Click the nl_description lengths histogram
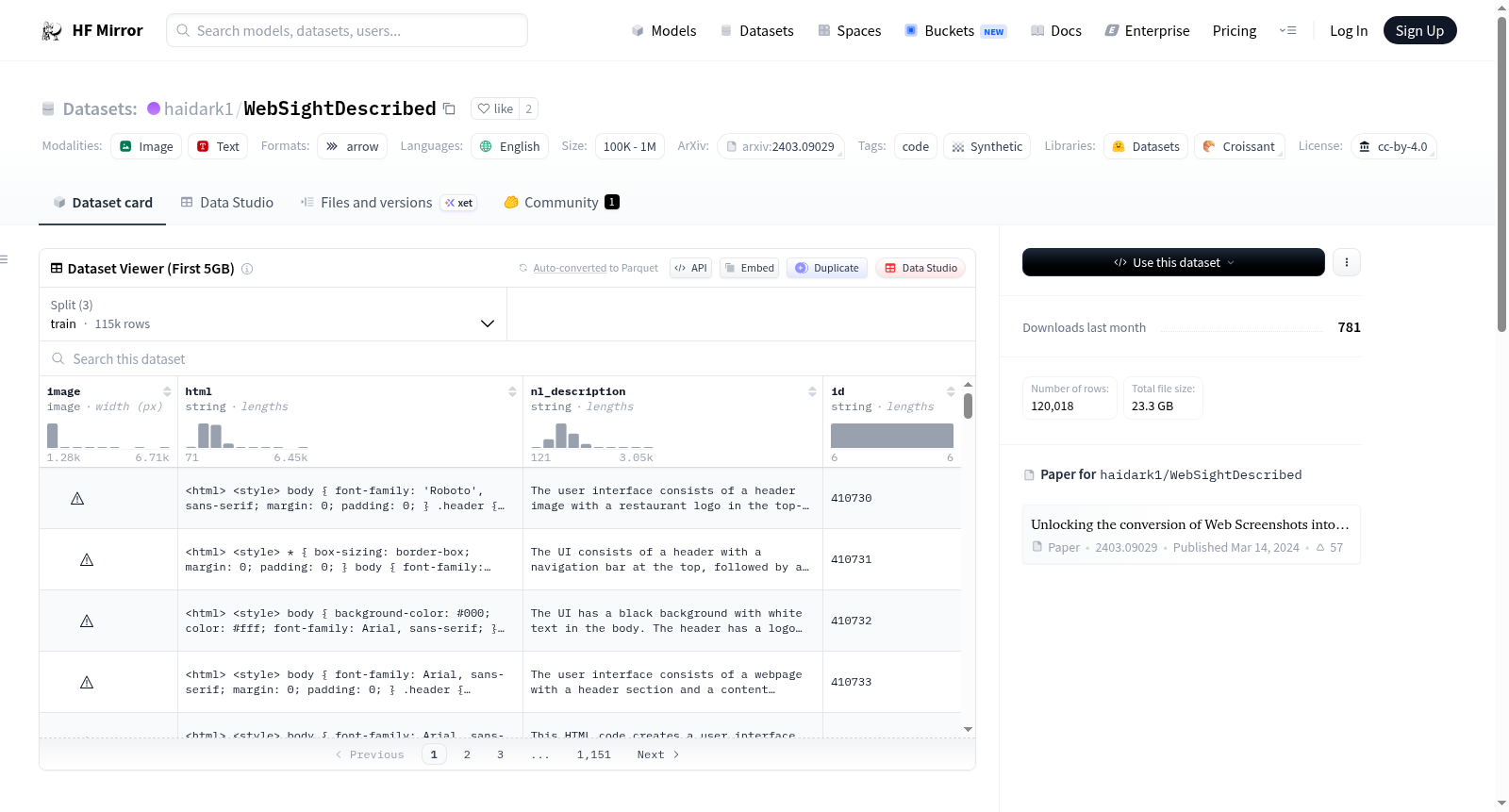The height and width of the screenshot is (812, 1509). click(592, 436)
